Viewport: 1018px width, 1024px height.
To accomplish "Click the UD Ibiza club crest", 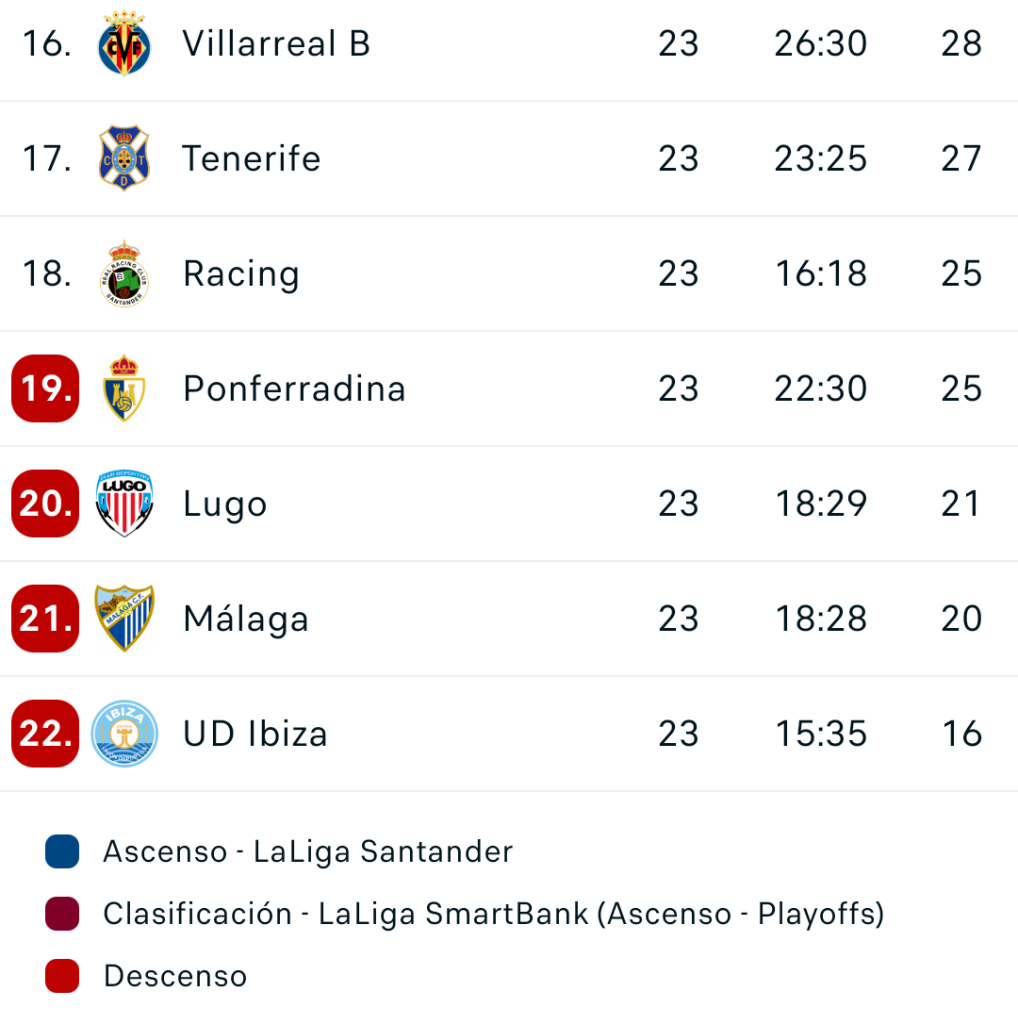I will pos(124,733).
